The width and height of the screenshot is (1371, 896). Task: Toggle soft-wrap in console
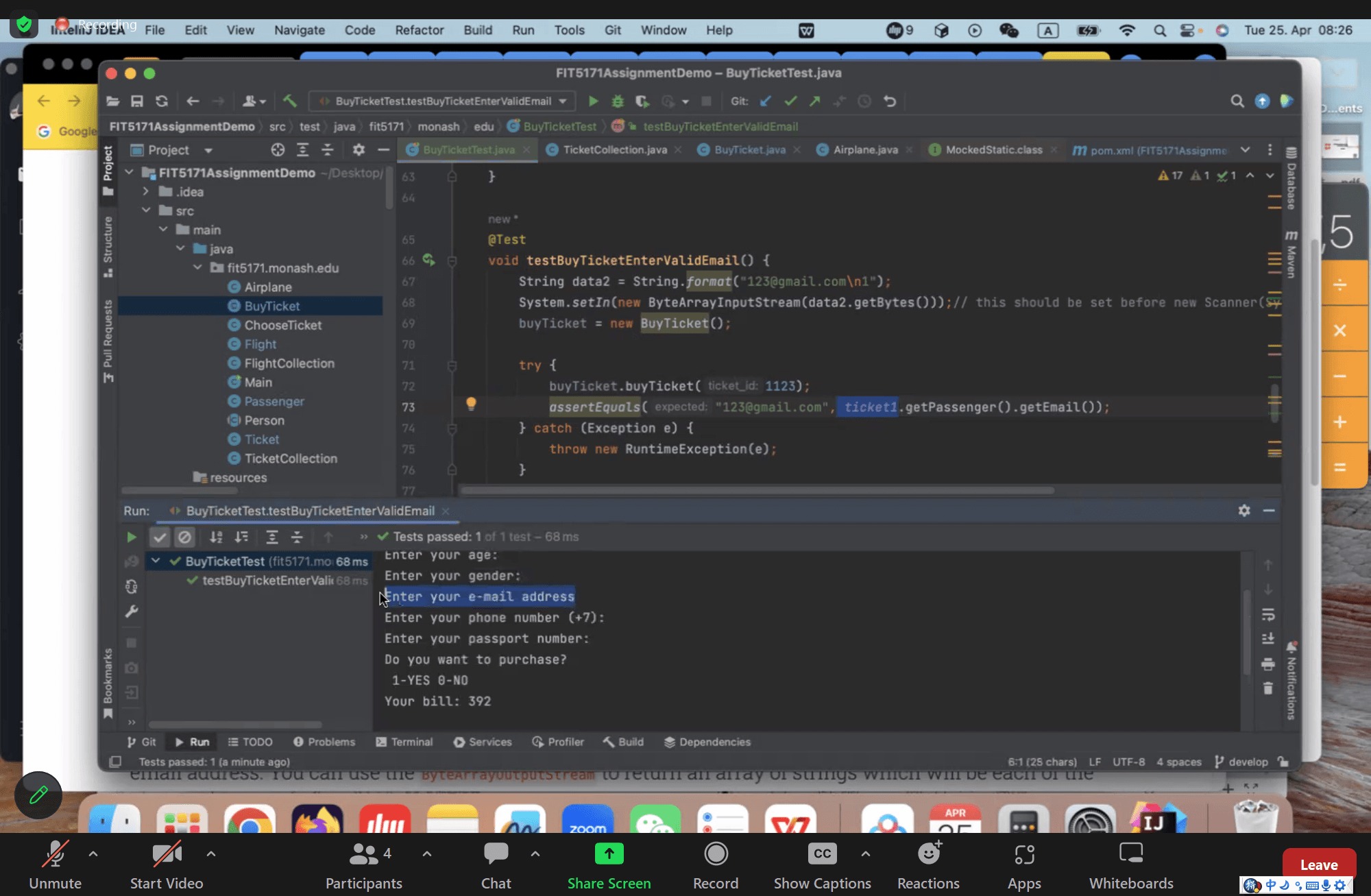point(1267,614)
